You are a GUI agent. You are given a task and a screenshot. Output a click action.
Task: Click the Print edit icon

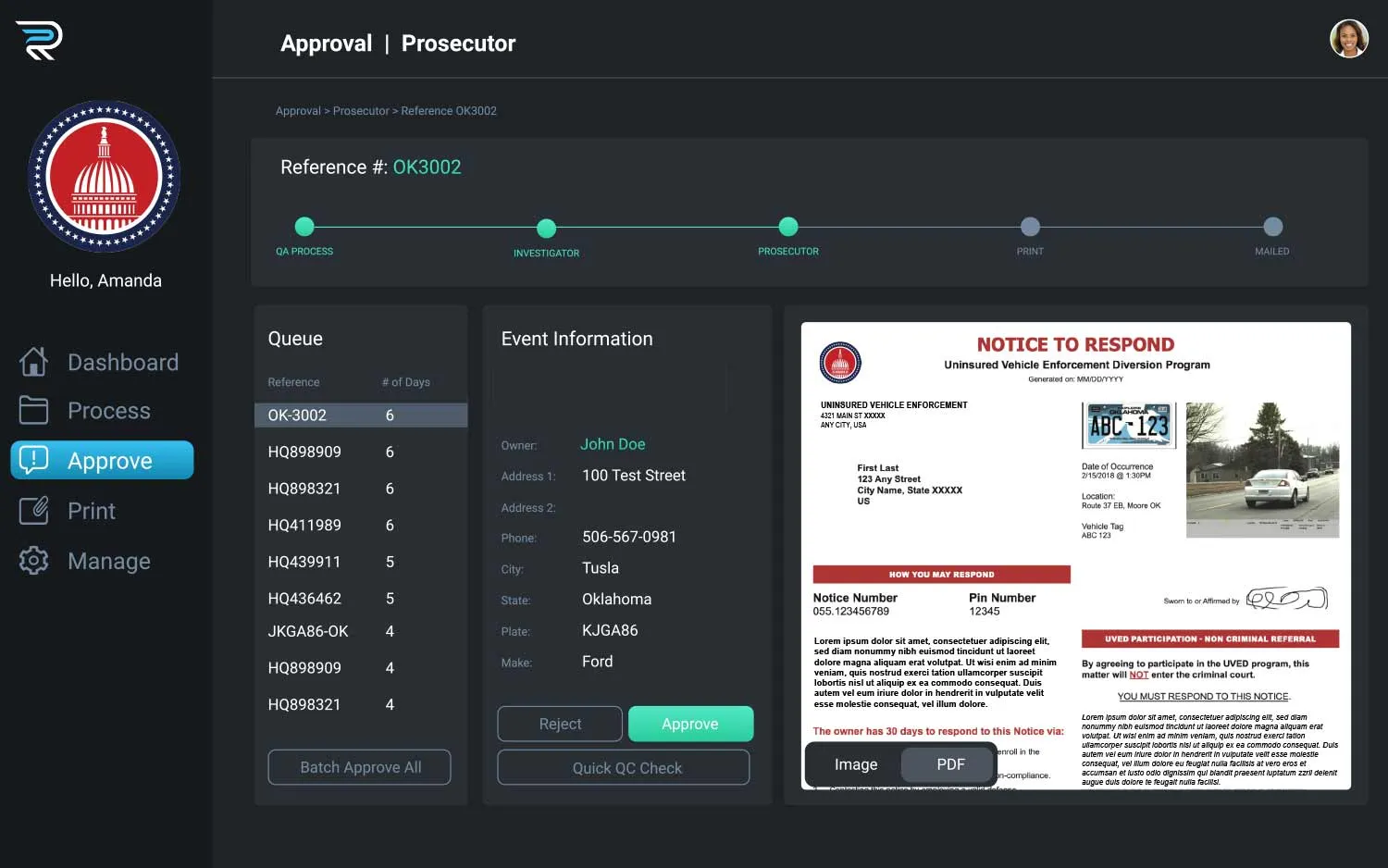pyautogui.click(x=33, y=511)
